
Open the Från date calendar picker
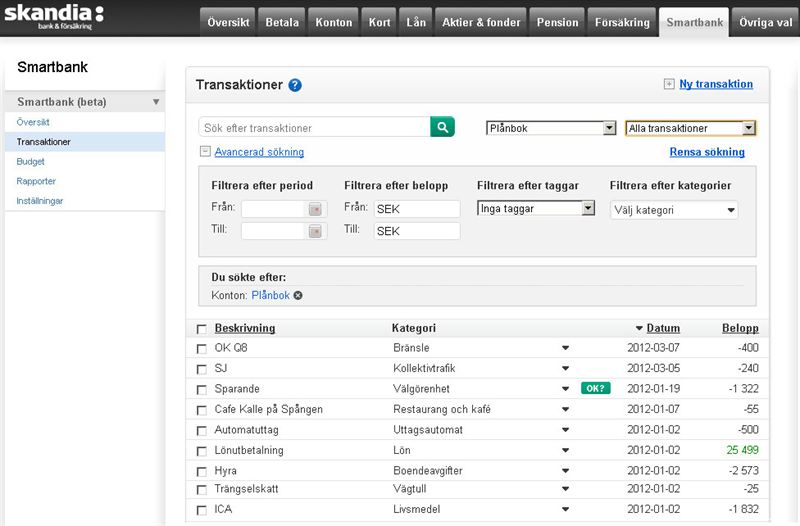(x=316, y=209)
